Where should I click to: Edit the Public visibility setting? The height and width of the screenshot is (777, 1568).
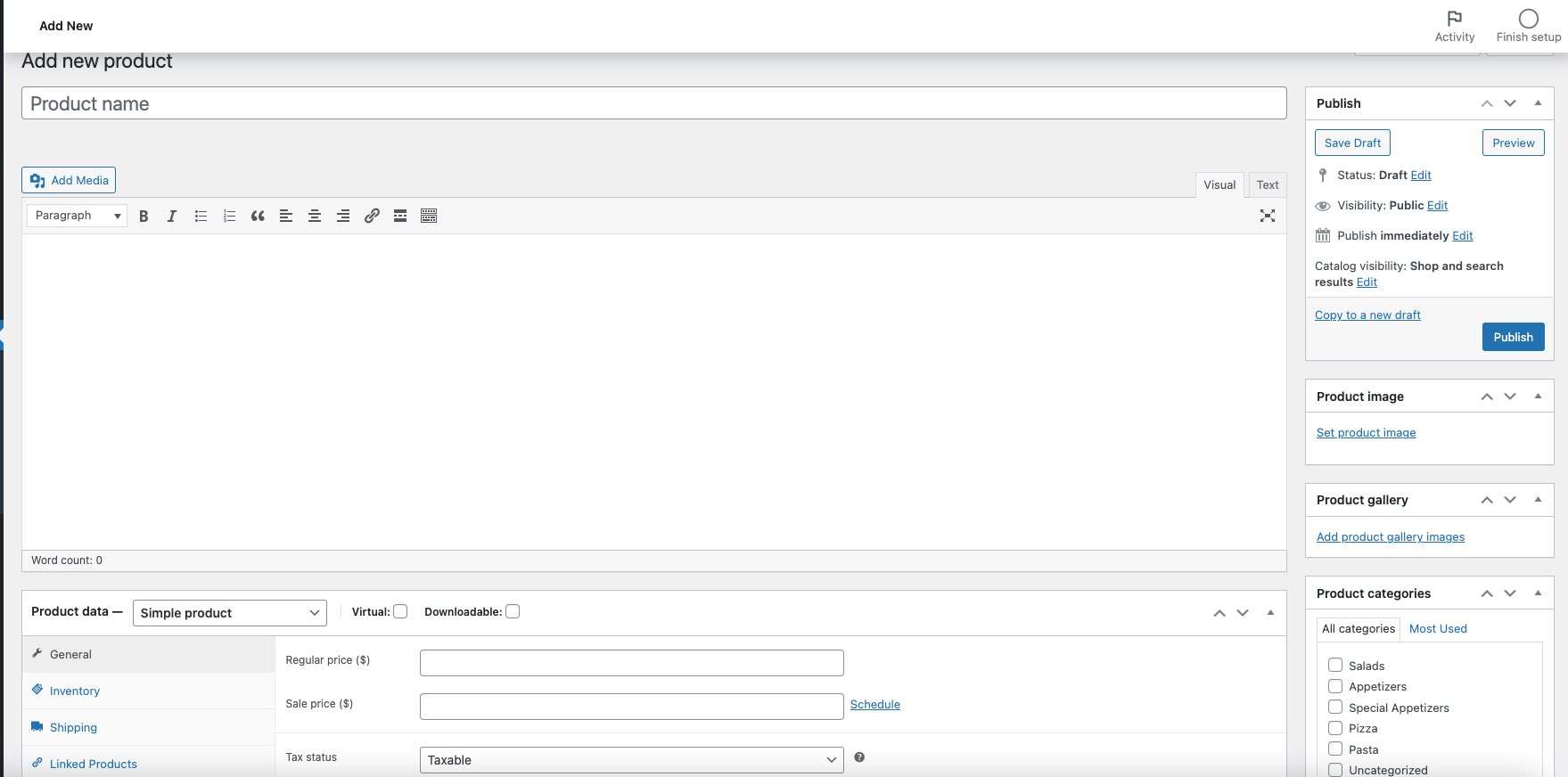tap(1437, 206)
